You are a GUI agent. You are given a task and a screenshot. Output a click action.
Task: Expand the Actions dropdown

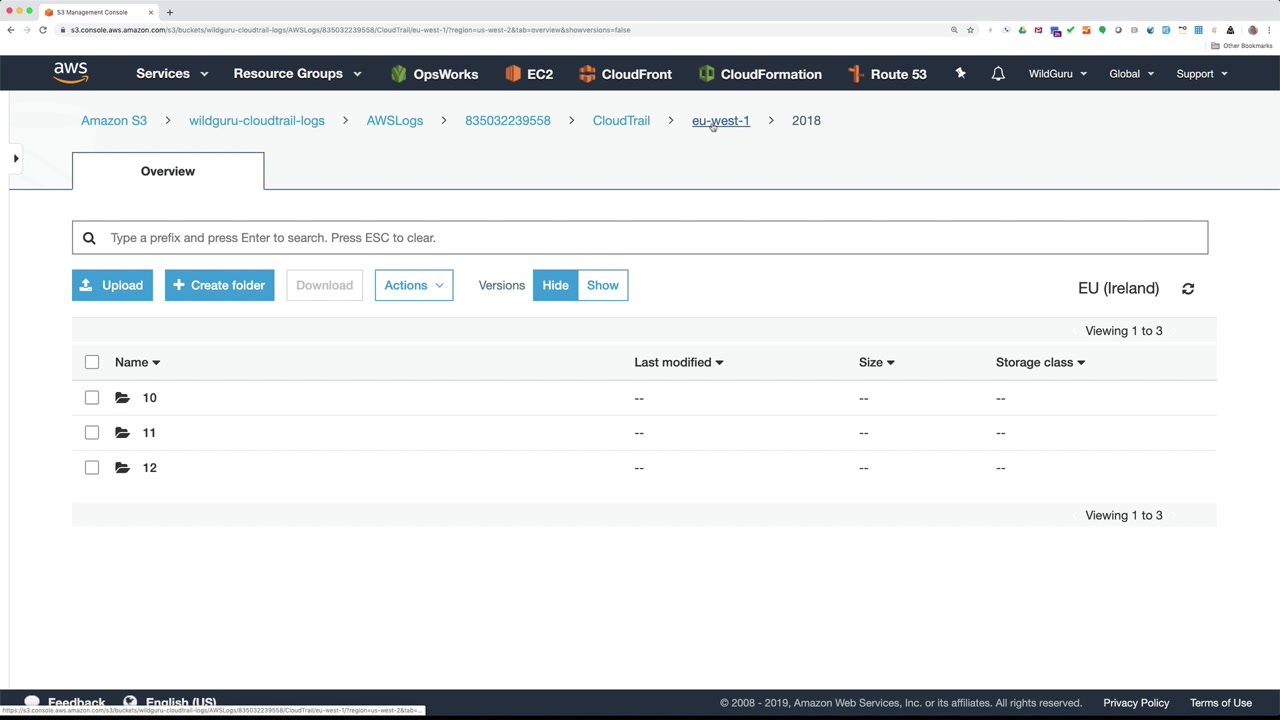point(414,286)
